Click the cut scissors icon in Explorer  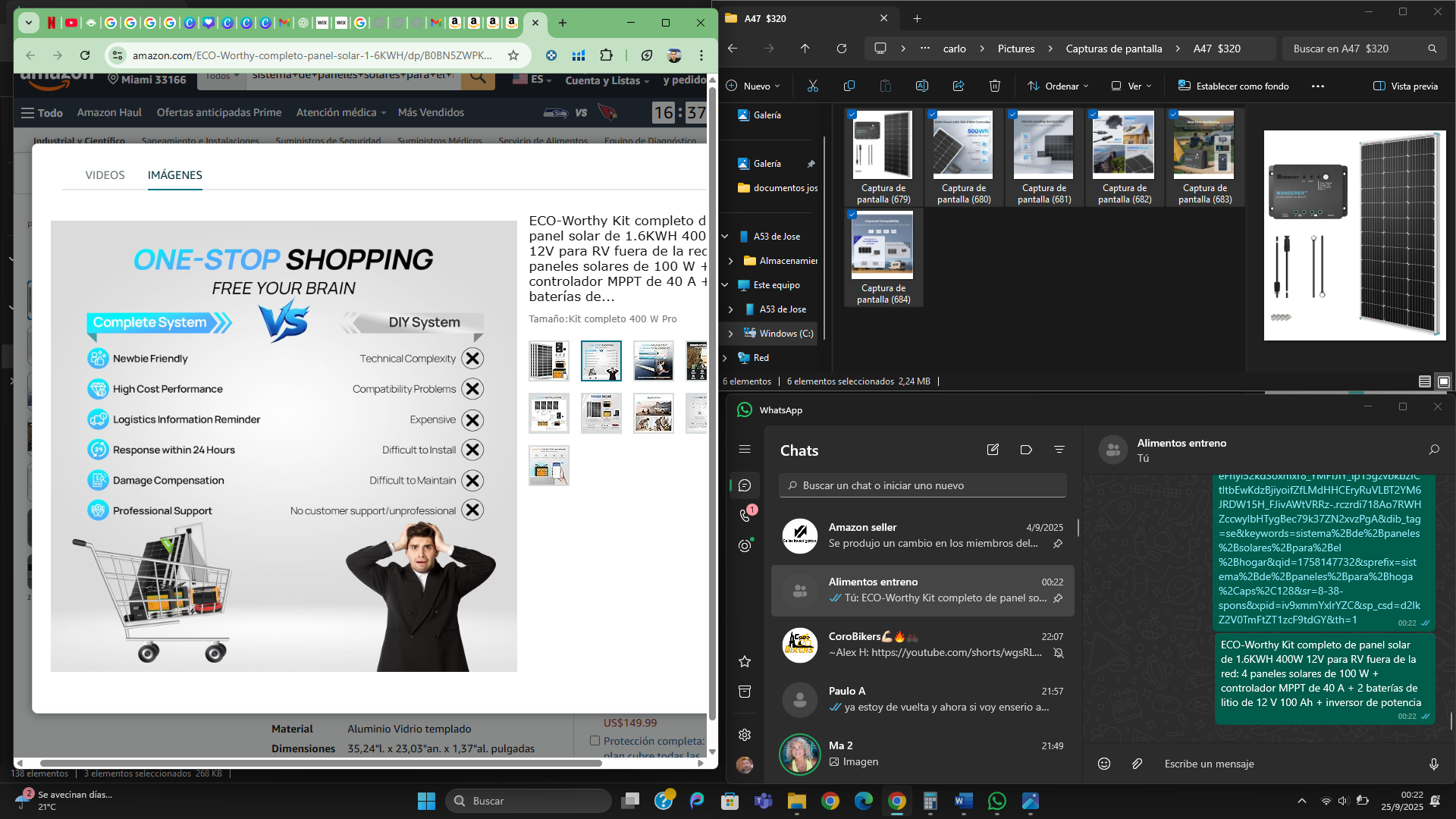(x=812, y=86)
